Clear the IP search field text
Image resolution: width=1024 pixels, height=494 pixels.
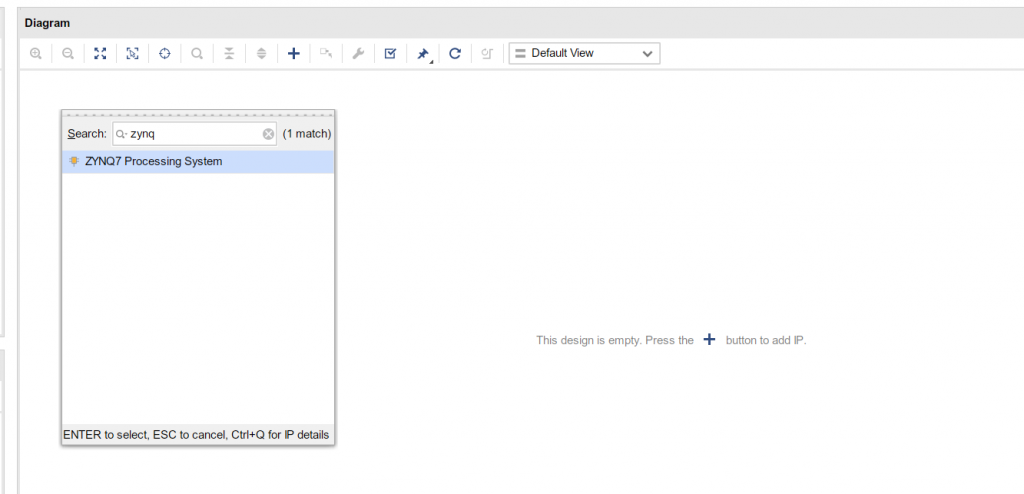(268, 134)
